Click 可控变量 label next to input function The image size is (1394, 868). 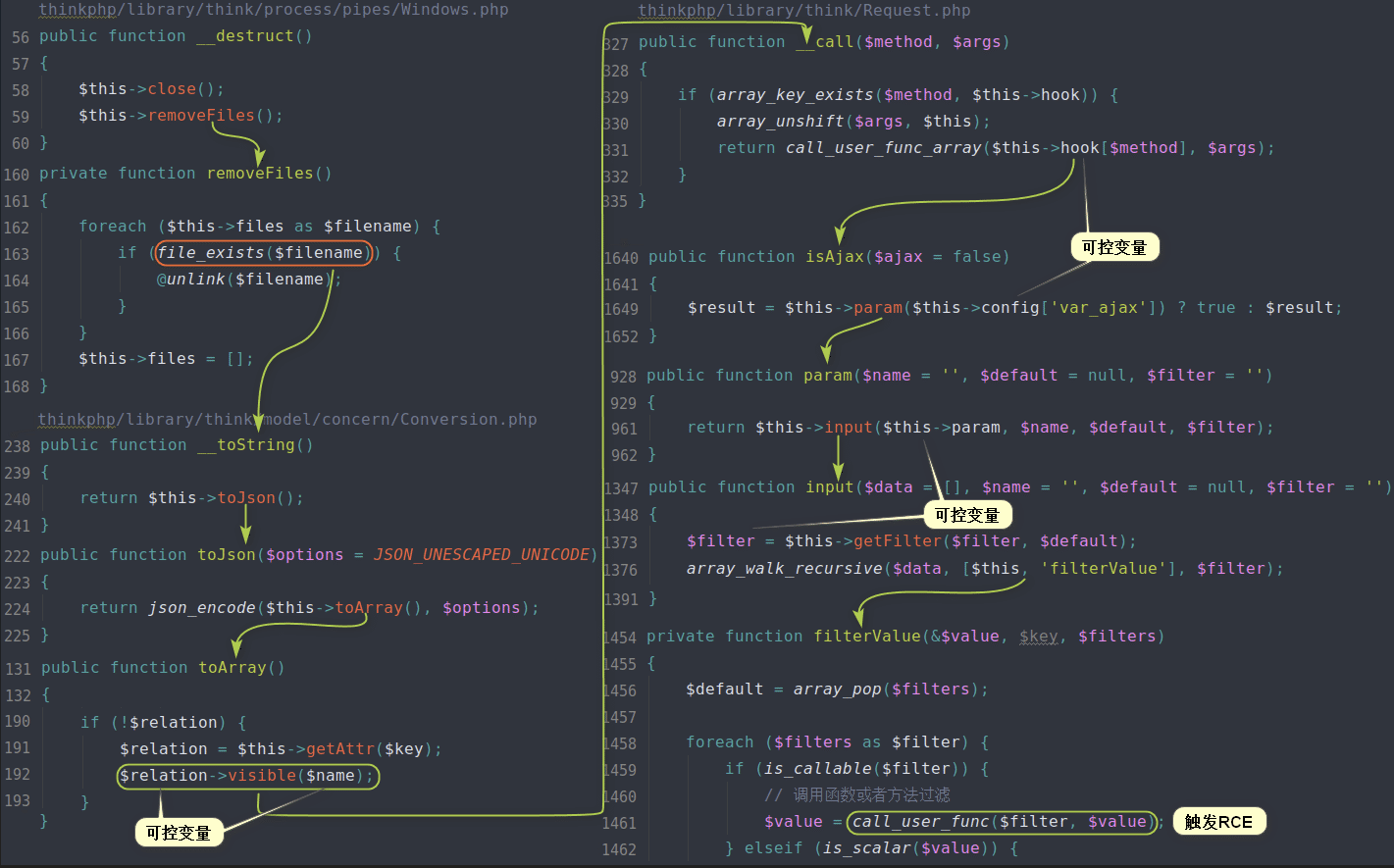966,515
